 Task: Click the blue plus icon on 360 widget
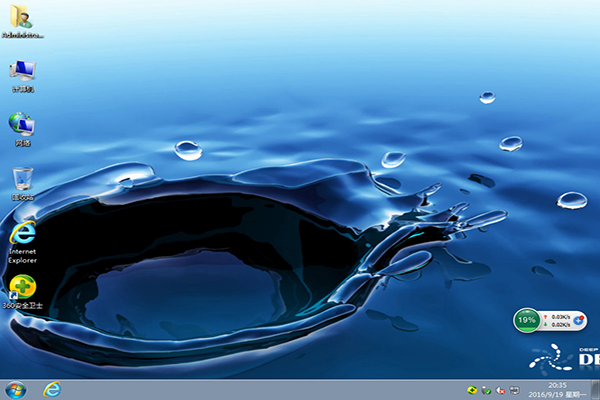[x=579, y=320]
